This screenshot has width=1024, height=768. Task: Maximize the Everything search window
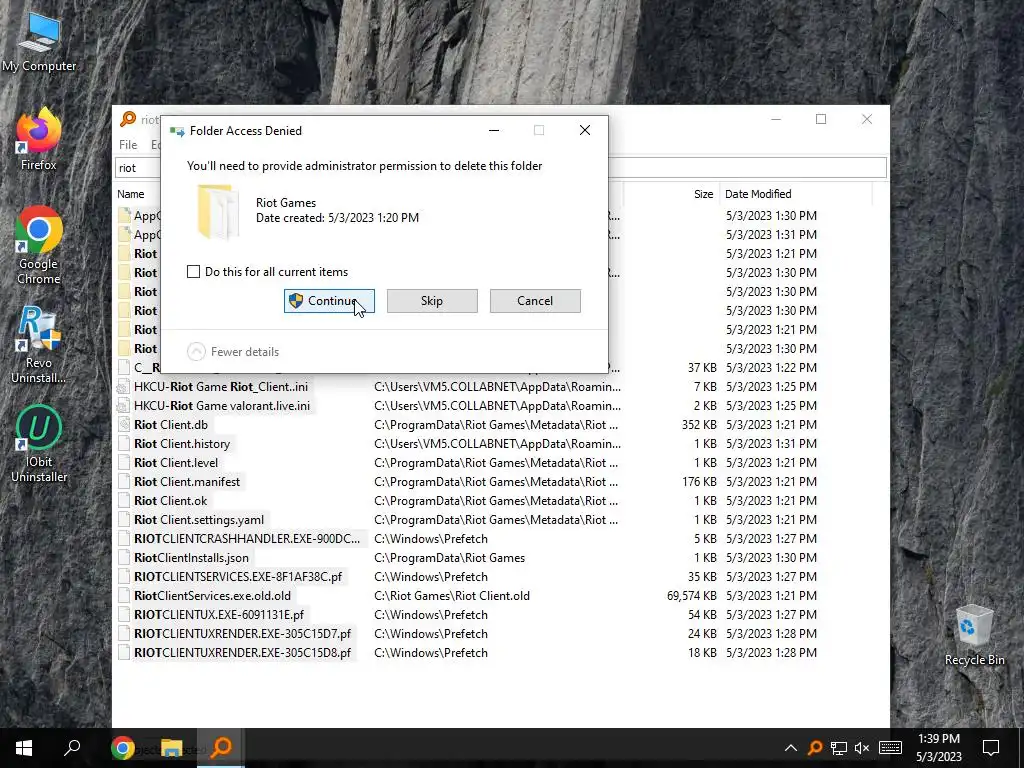[821, 119]
